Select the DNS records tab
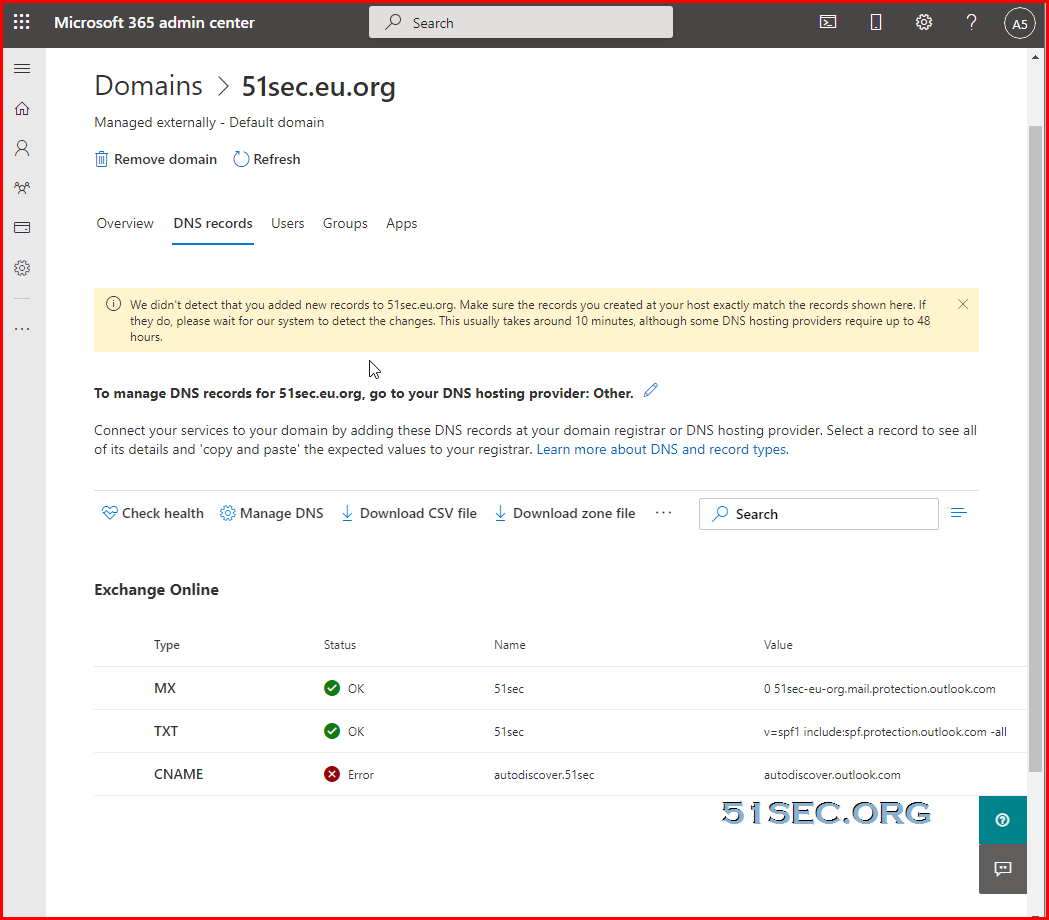This screenshot has height=920, width=1049. [x=213, y=223]
